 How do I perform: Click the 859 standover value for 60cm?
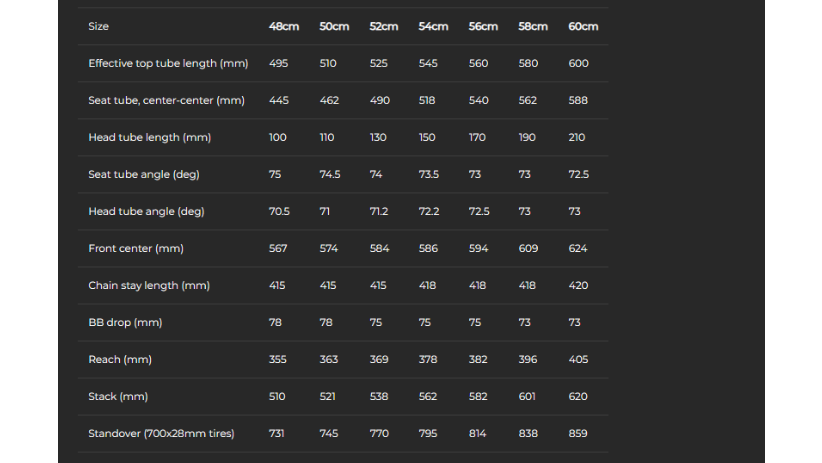(578, 434)
